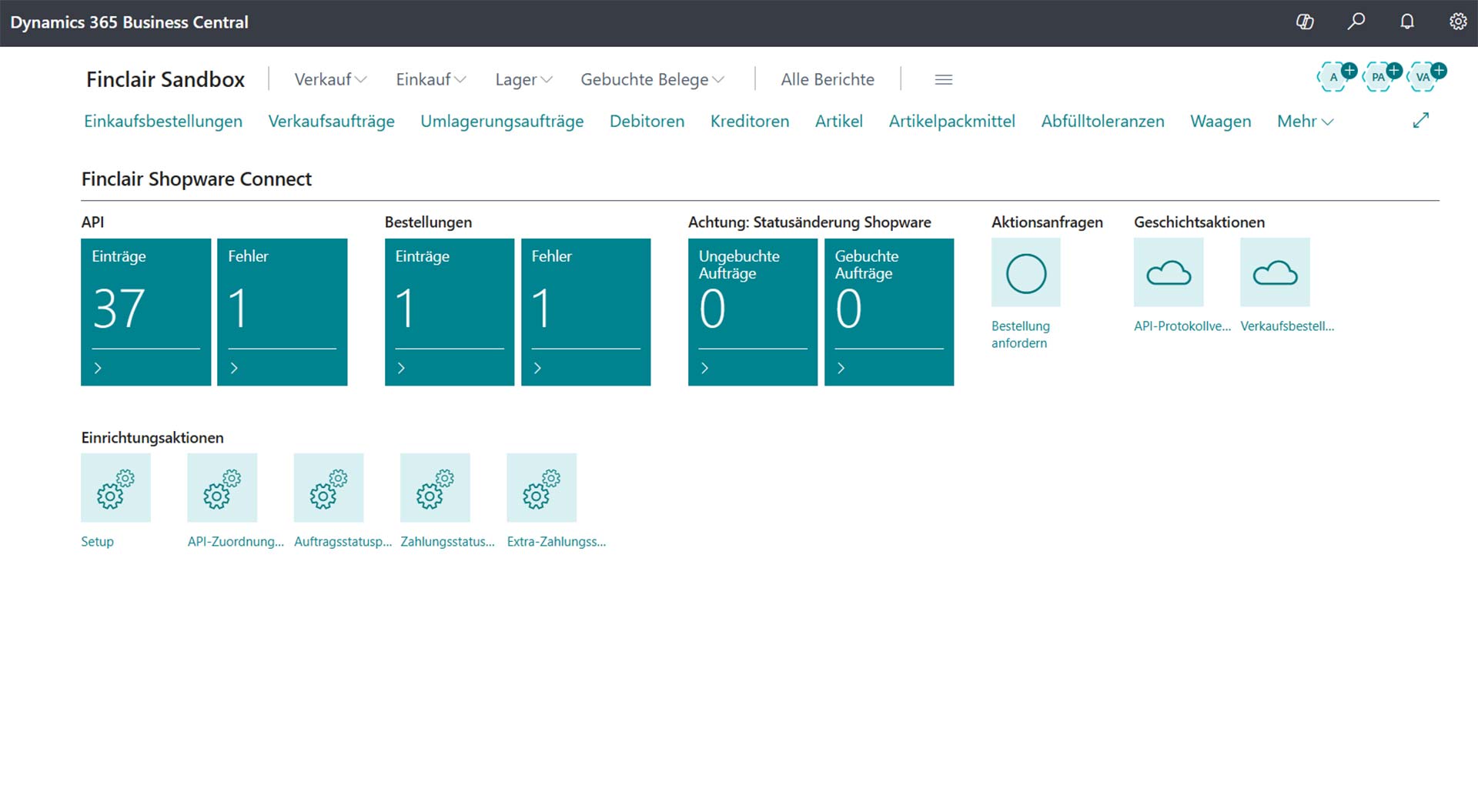Open Artikelpackmittel link
1478x812 pixels.
pyautogui.click(x=952, y=122)
